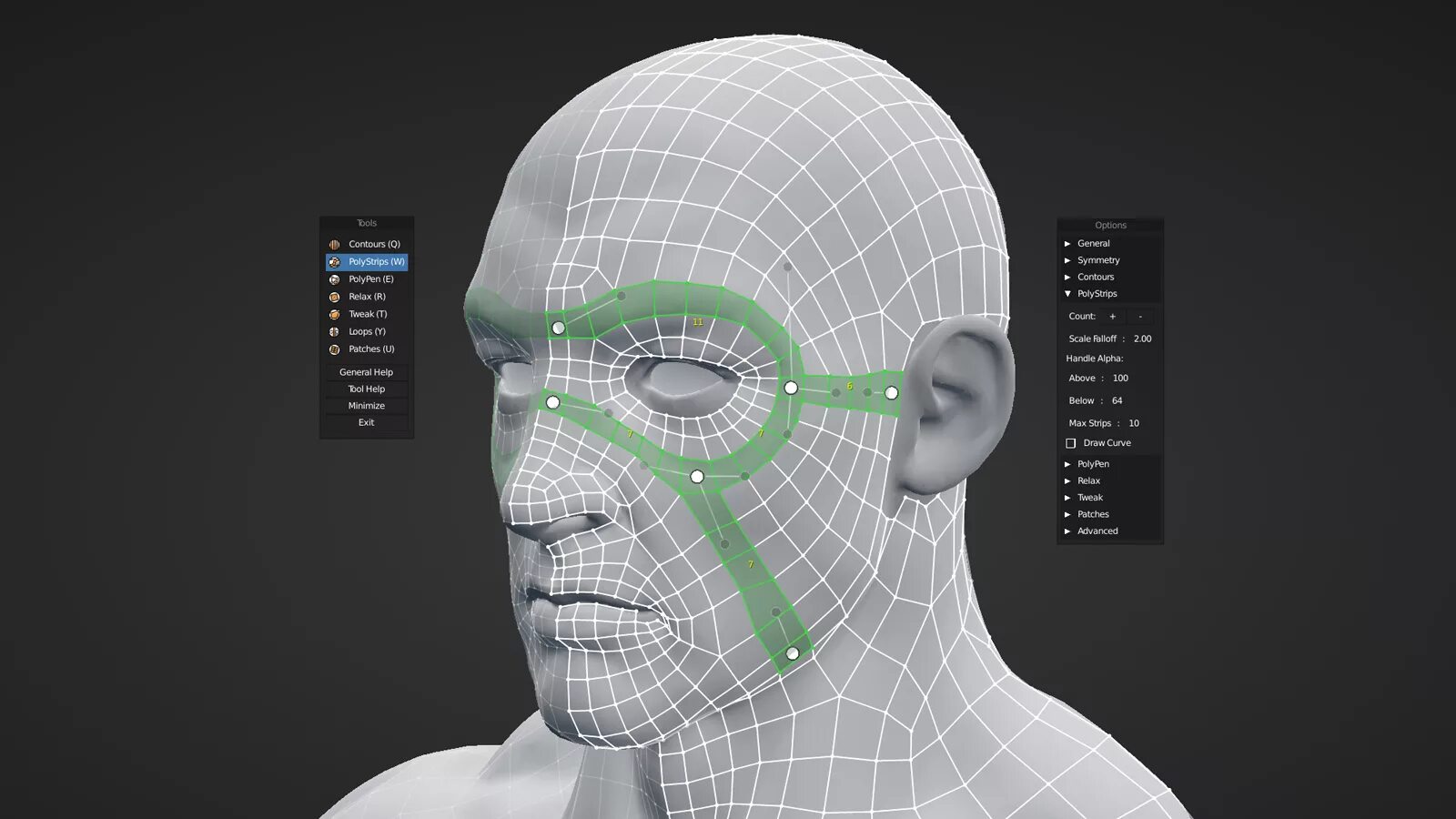Click Minimize in the Tools panel
Image resolution: width=1456 pixels, height=819 pixels.
coord(366,406)
